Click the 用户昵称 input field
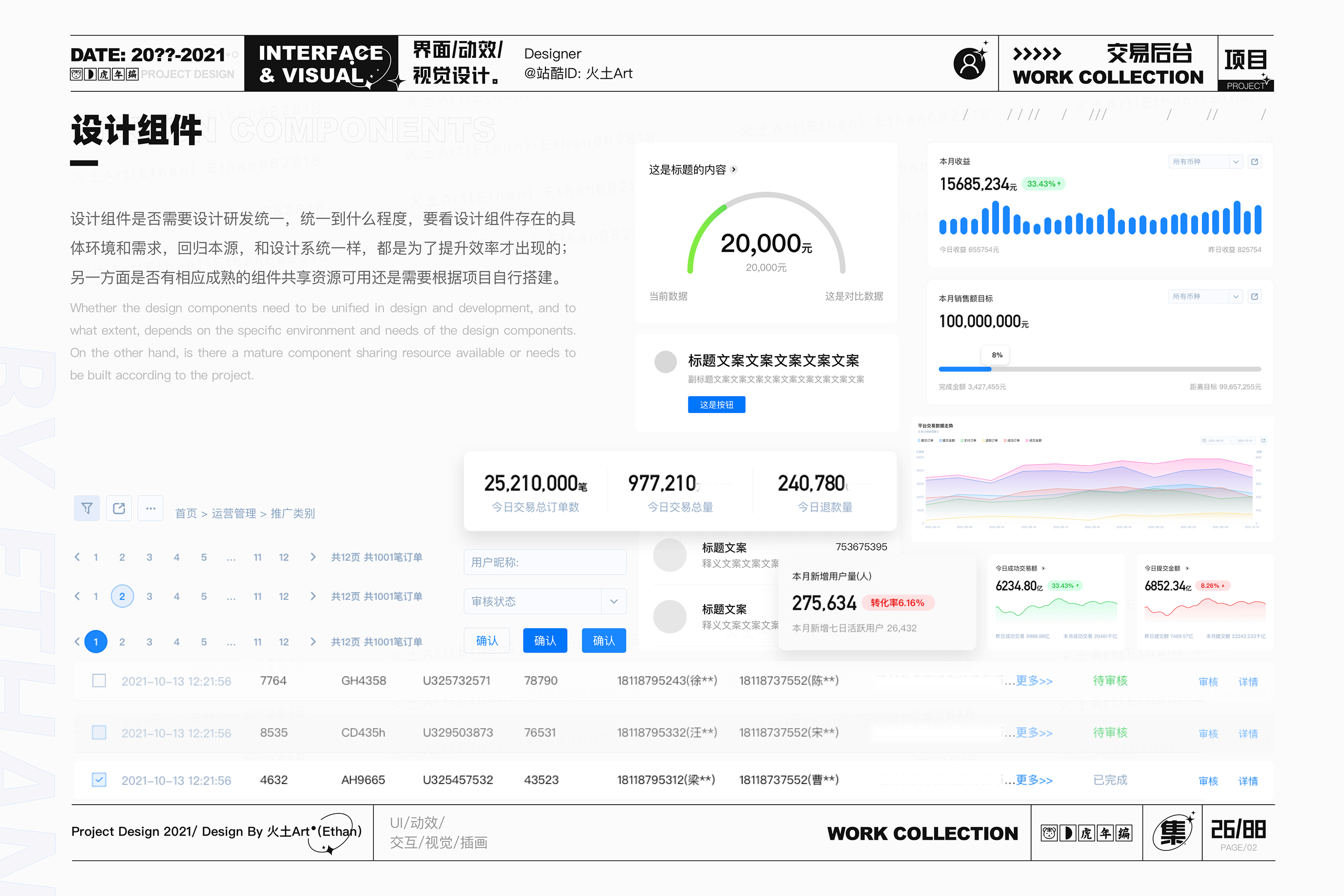Image resolution: width=1344 pixels, height=896 pixels. (545, 562)
